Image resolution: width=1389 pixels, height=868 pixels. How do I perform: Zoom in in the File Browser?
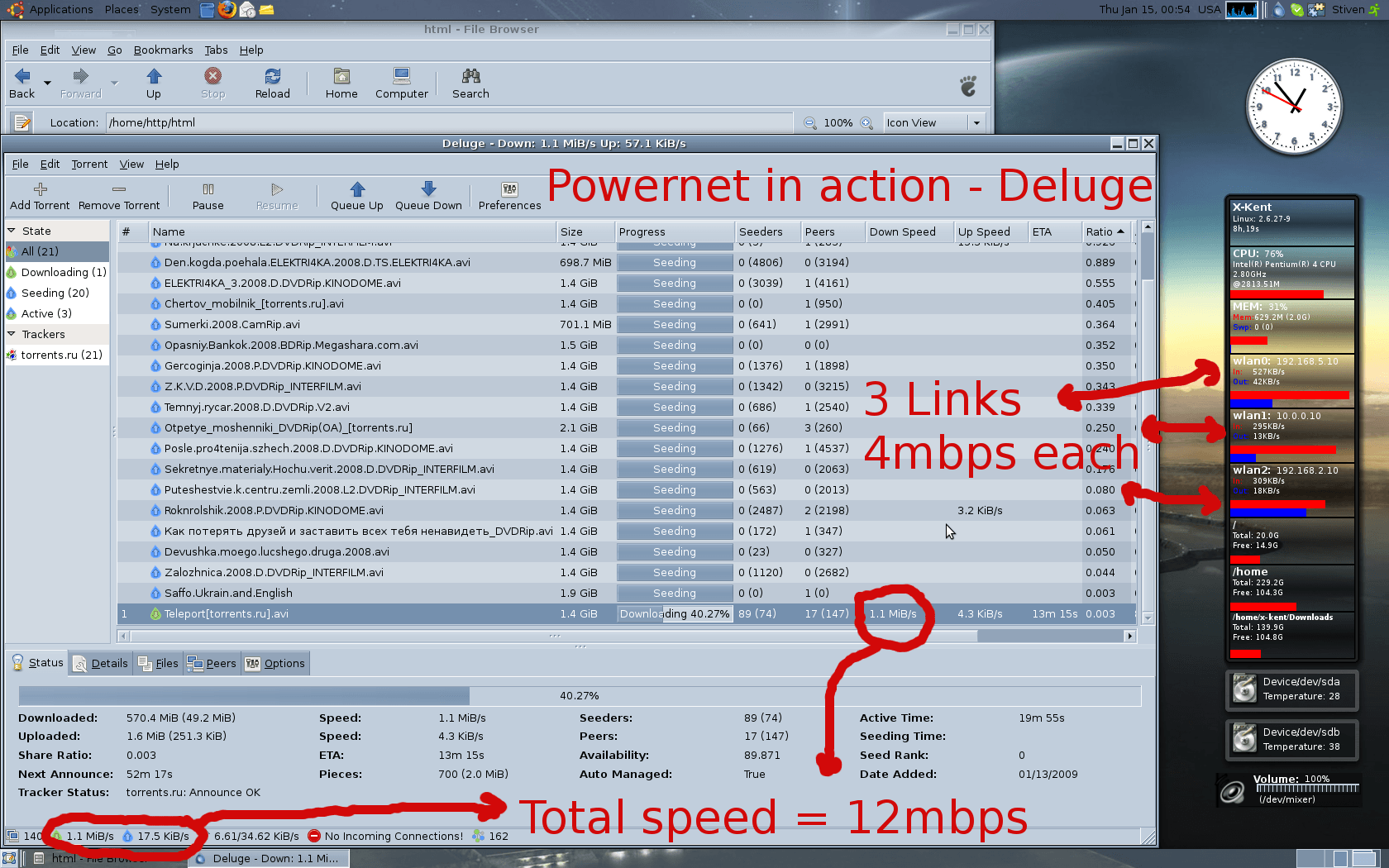pos(866,123)
